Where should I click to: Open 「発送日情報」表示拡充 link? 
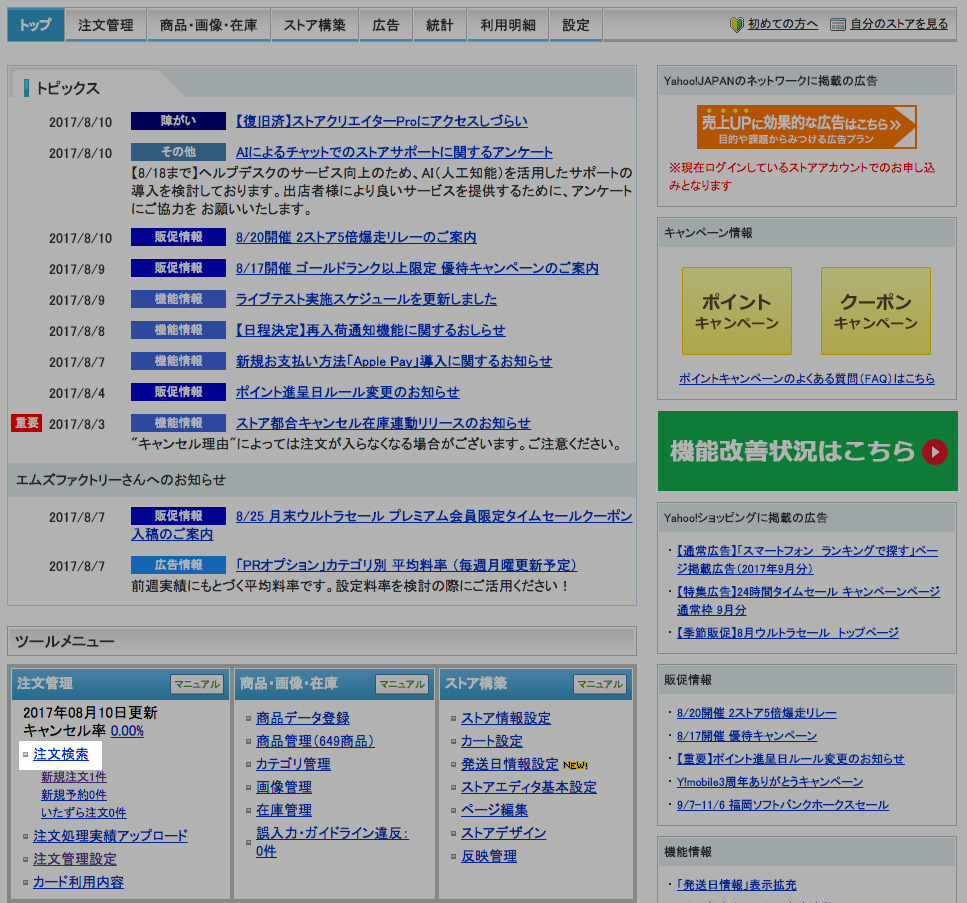(736, 884)
